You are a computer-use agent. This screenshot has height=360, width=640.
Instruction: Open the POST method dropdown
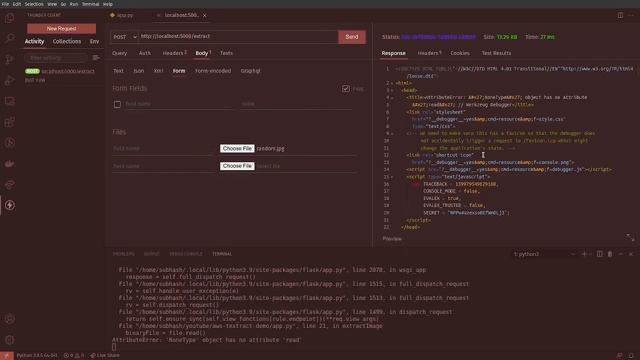tap(124, 37)
